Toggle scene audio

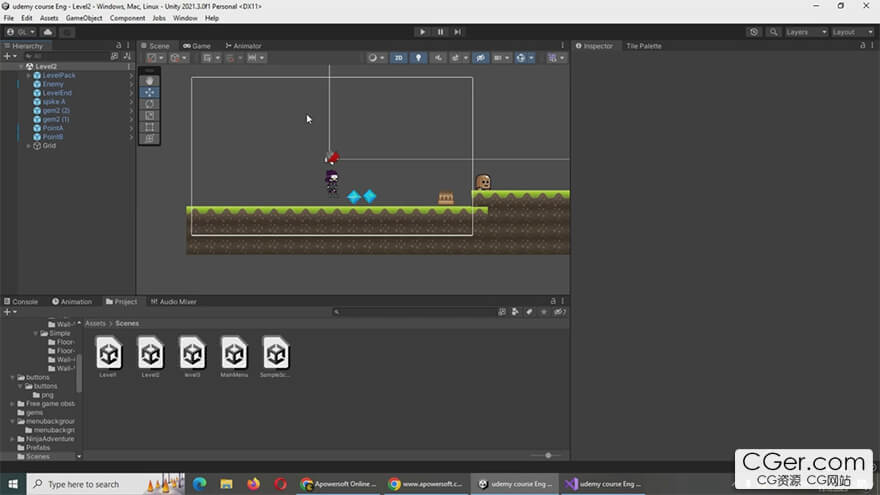point(438,58)
